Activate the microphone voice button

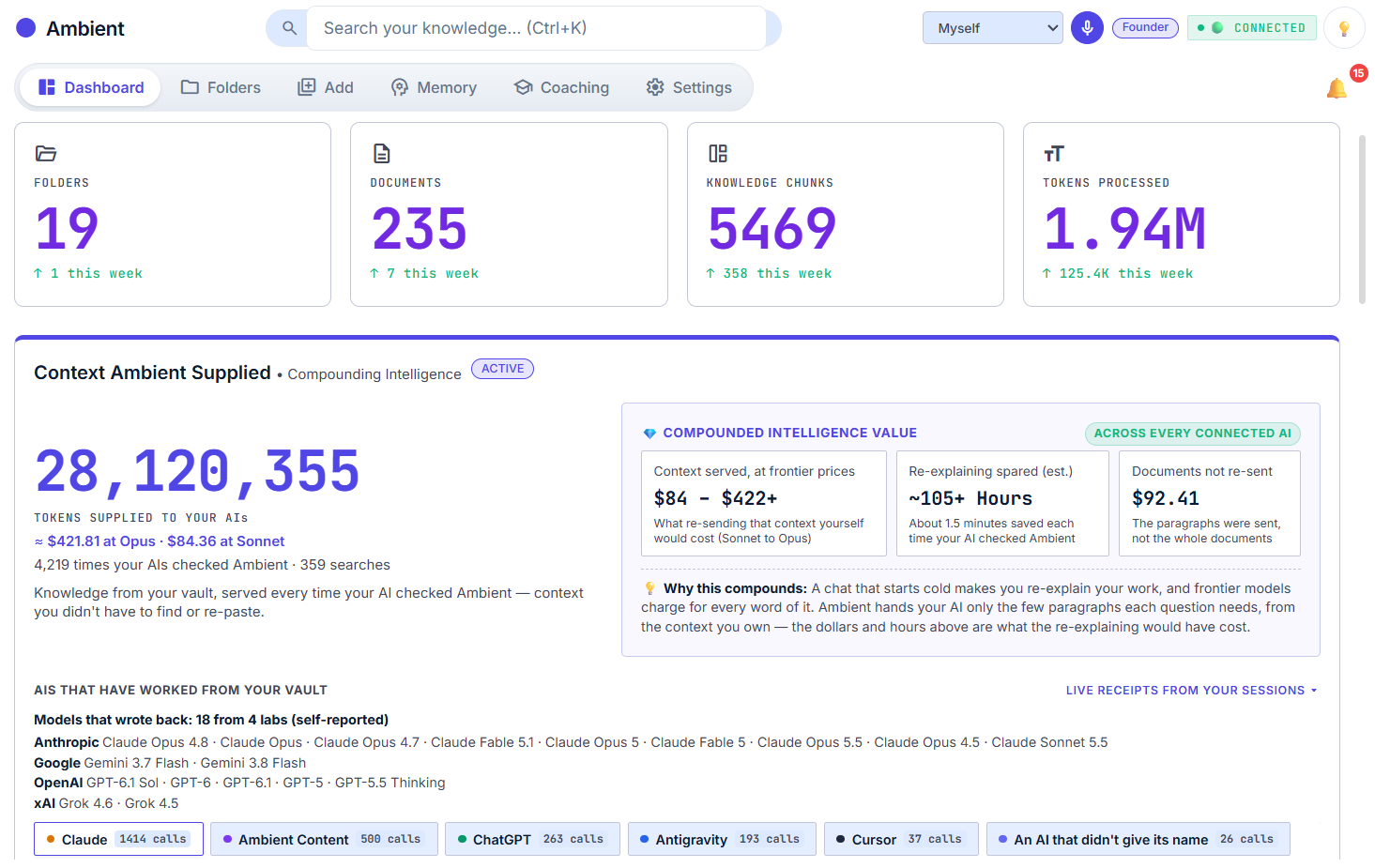point(1087,28)
